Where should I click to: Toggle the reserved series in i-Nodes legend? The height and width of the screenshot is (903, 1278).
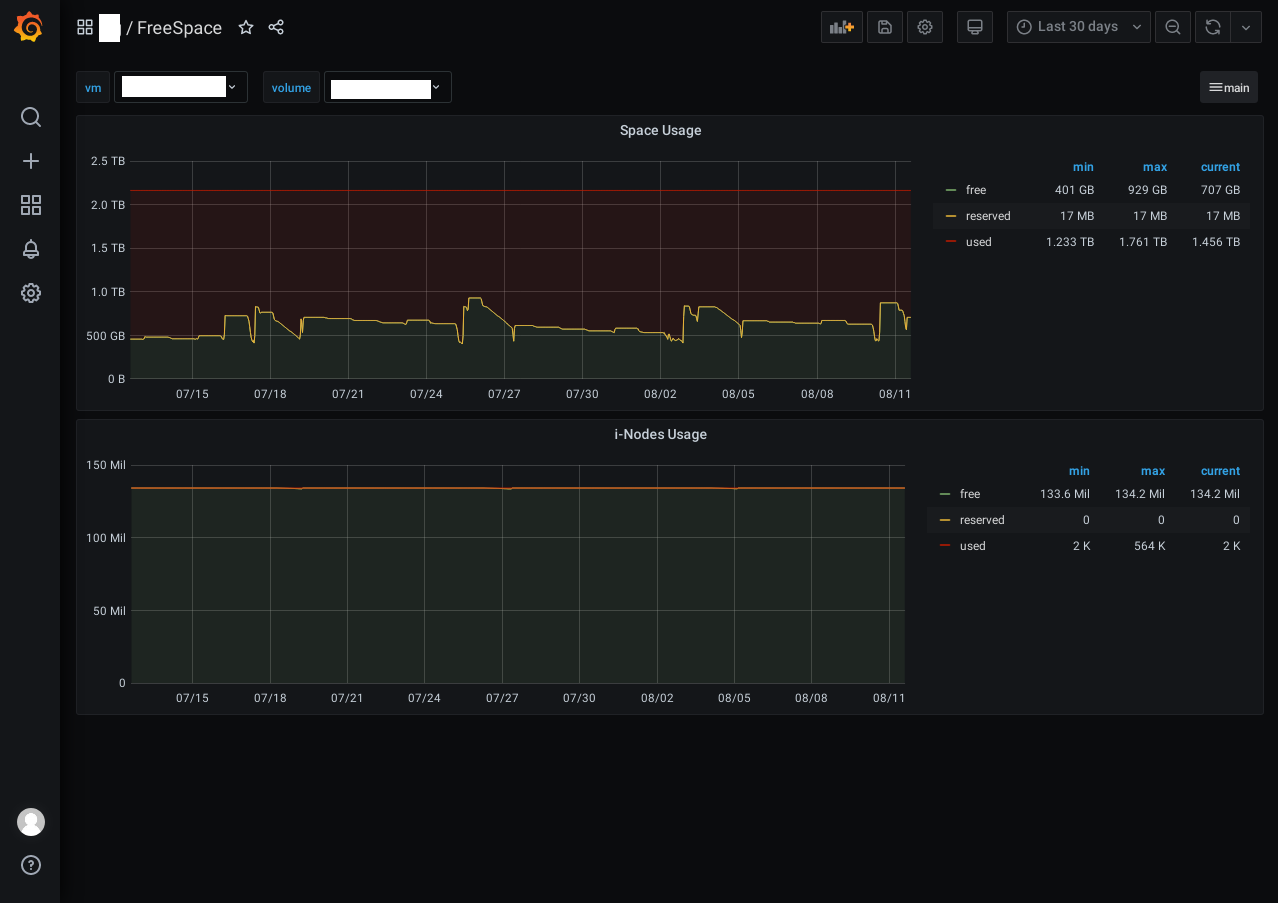[x=981, y=520]
